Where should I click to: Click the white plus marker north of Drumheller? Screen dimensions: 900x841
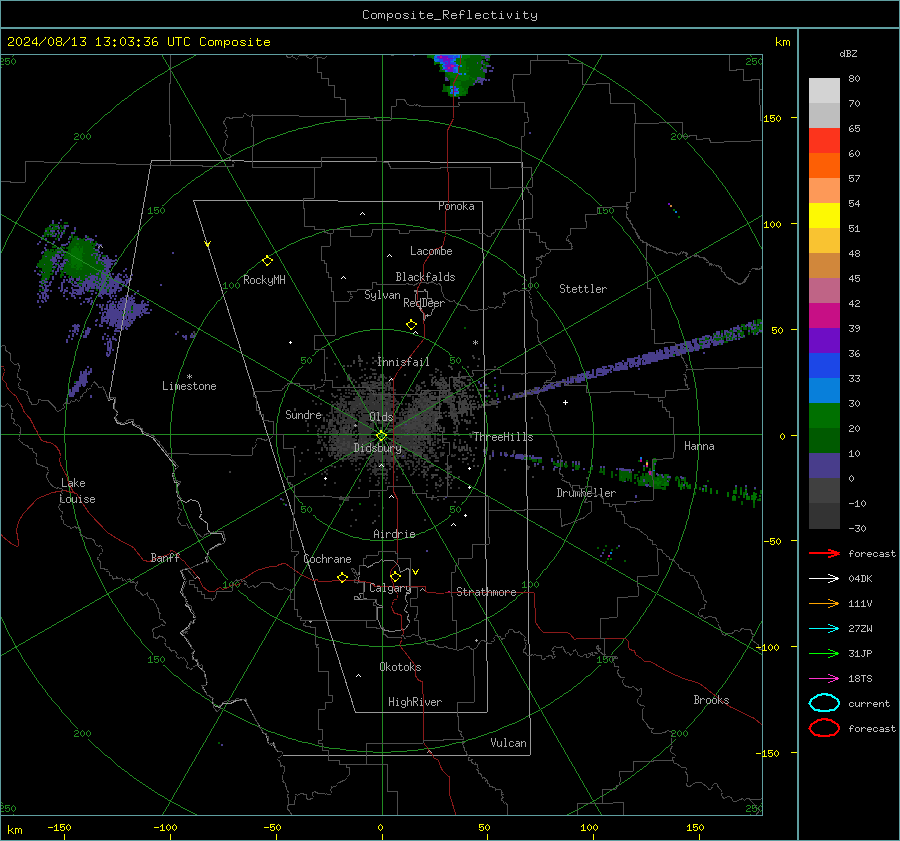[x=565, y=402]
